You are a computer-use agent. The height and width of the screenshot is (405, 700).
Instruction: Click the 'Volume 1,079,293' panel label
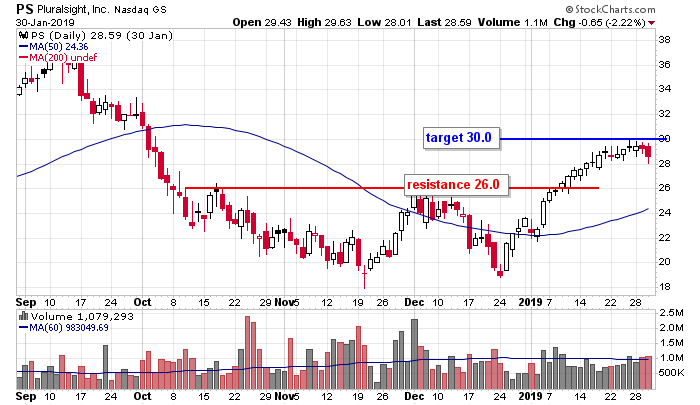82,317
